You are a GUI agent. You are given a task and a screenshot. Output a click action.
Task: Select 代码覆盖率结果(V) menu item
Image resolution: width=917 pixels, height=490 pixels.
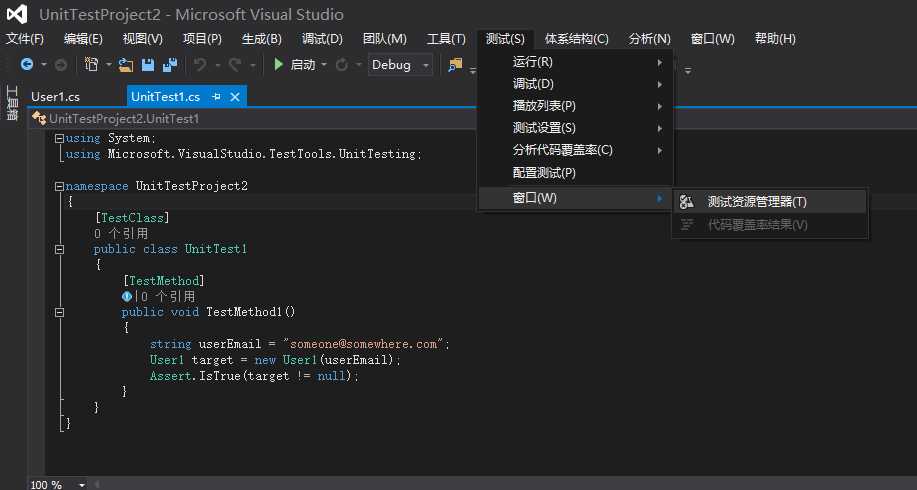pos(770,225)
